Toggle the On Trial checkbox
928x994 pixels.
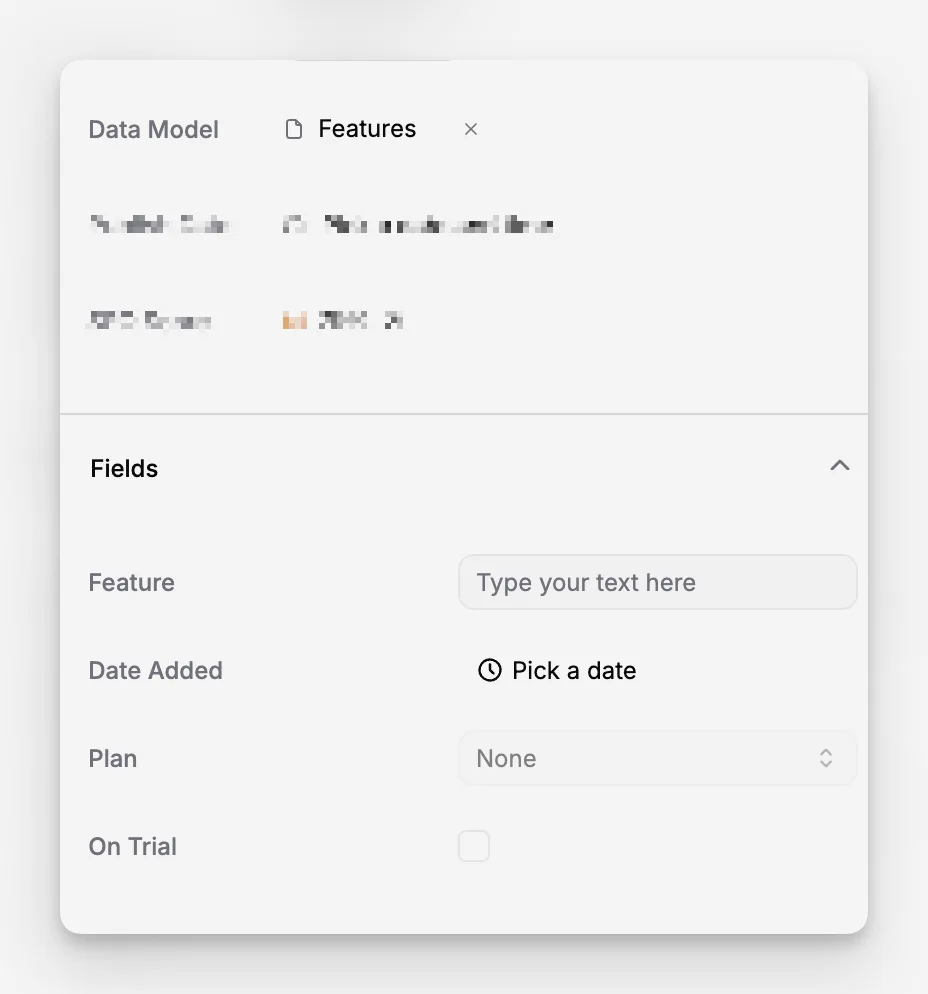click(x=474, y=846)
